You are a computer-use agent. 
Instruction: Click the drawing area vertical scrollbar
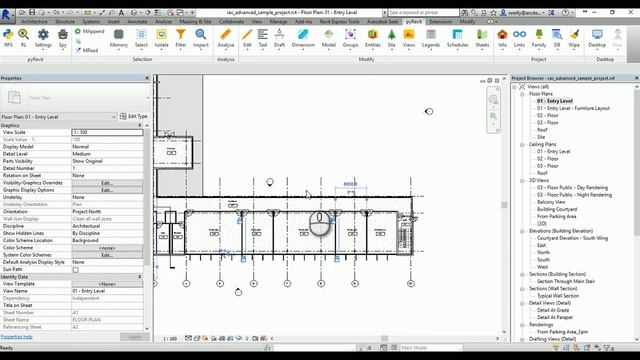pos(504,205)
